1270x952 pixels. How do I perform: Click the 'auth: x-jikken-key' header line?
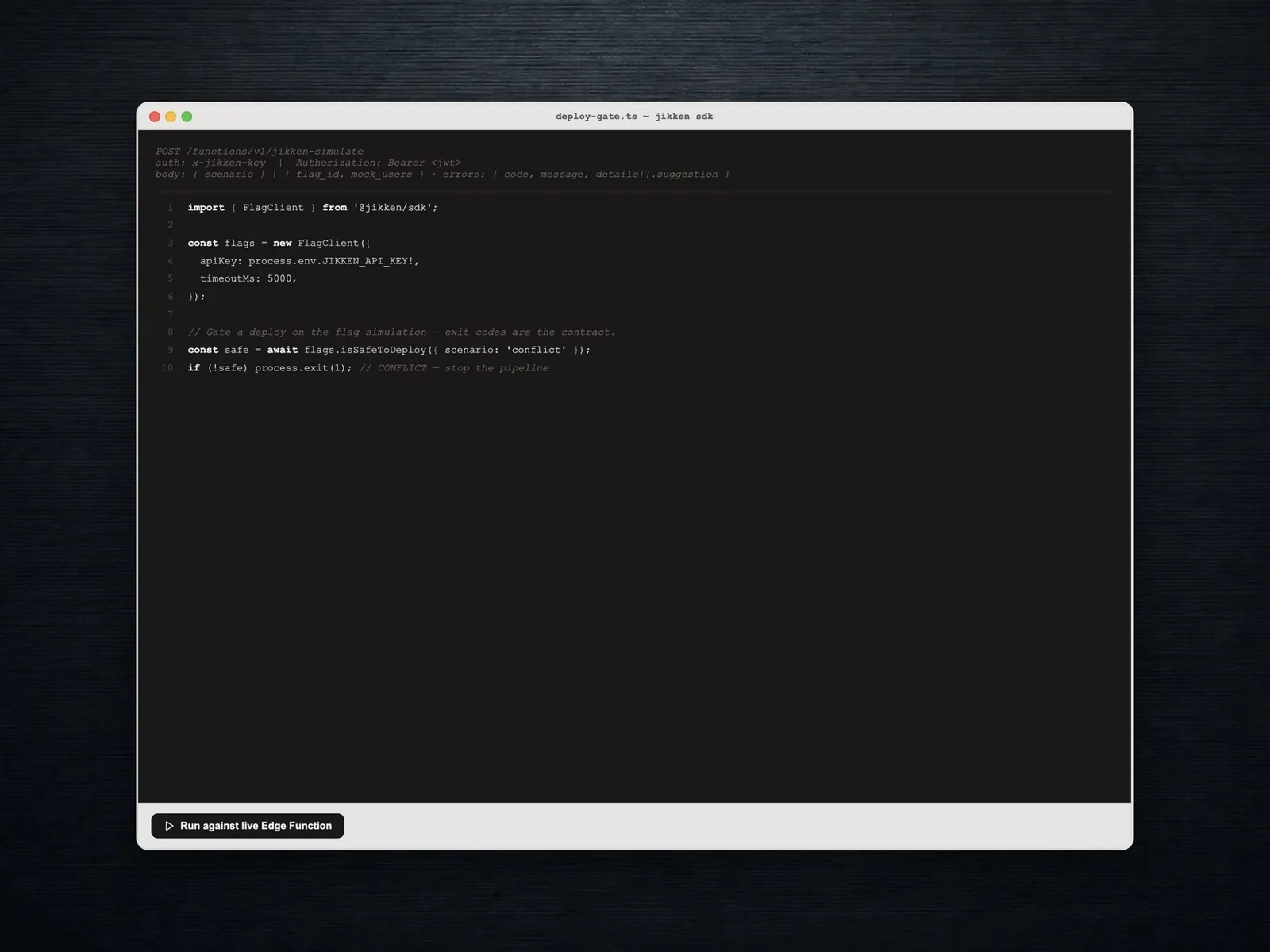[x=308, y=163]
